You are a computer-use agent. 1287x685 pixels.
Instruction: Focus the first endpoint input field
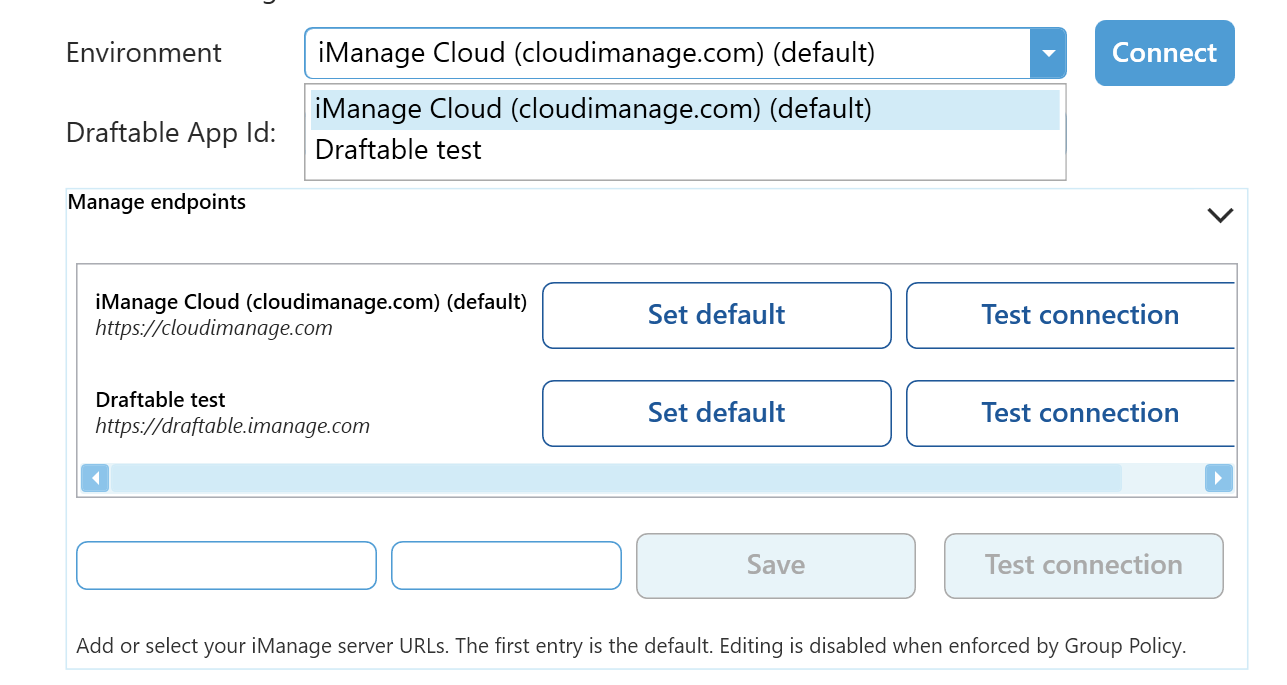(226, 565)
